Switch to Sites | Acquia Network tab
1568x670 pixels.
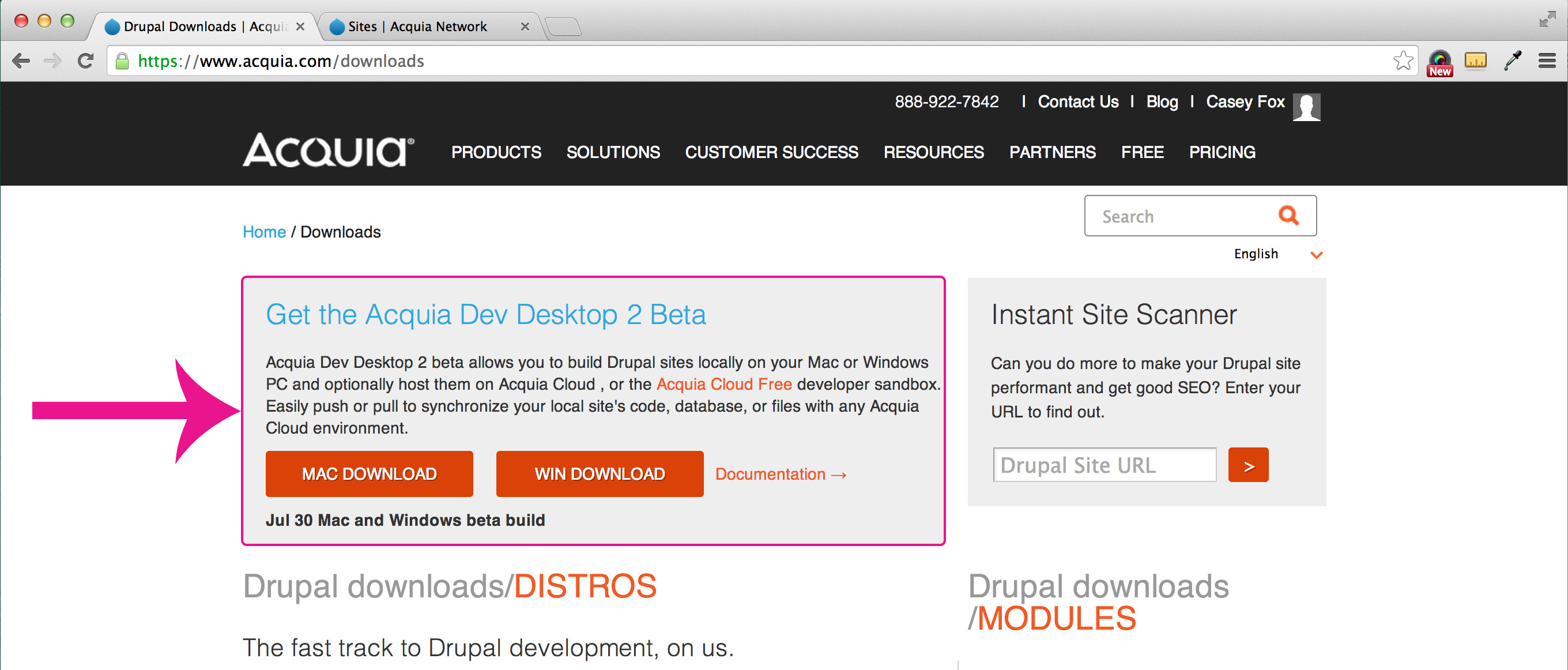pyautogui.click(x=417, y=27)
